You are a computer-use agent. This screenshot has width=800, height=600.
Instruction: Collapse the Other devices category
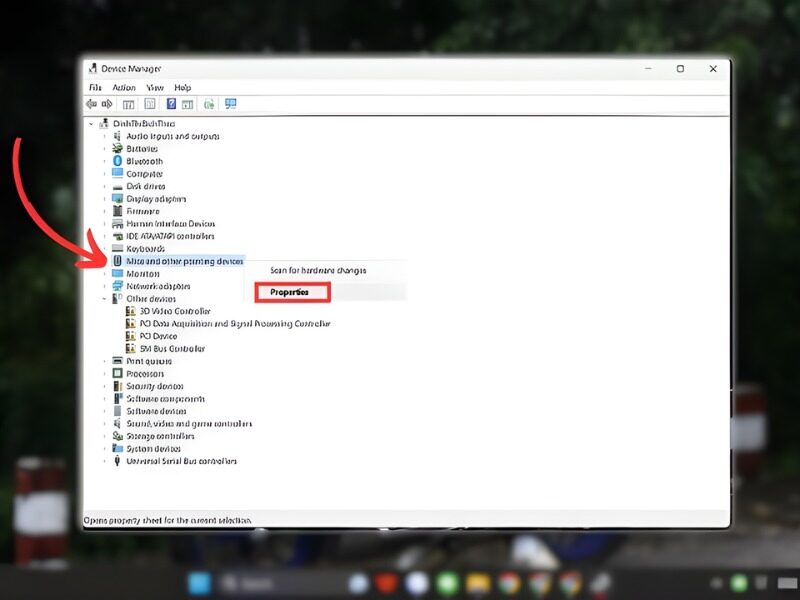104,298
